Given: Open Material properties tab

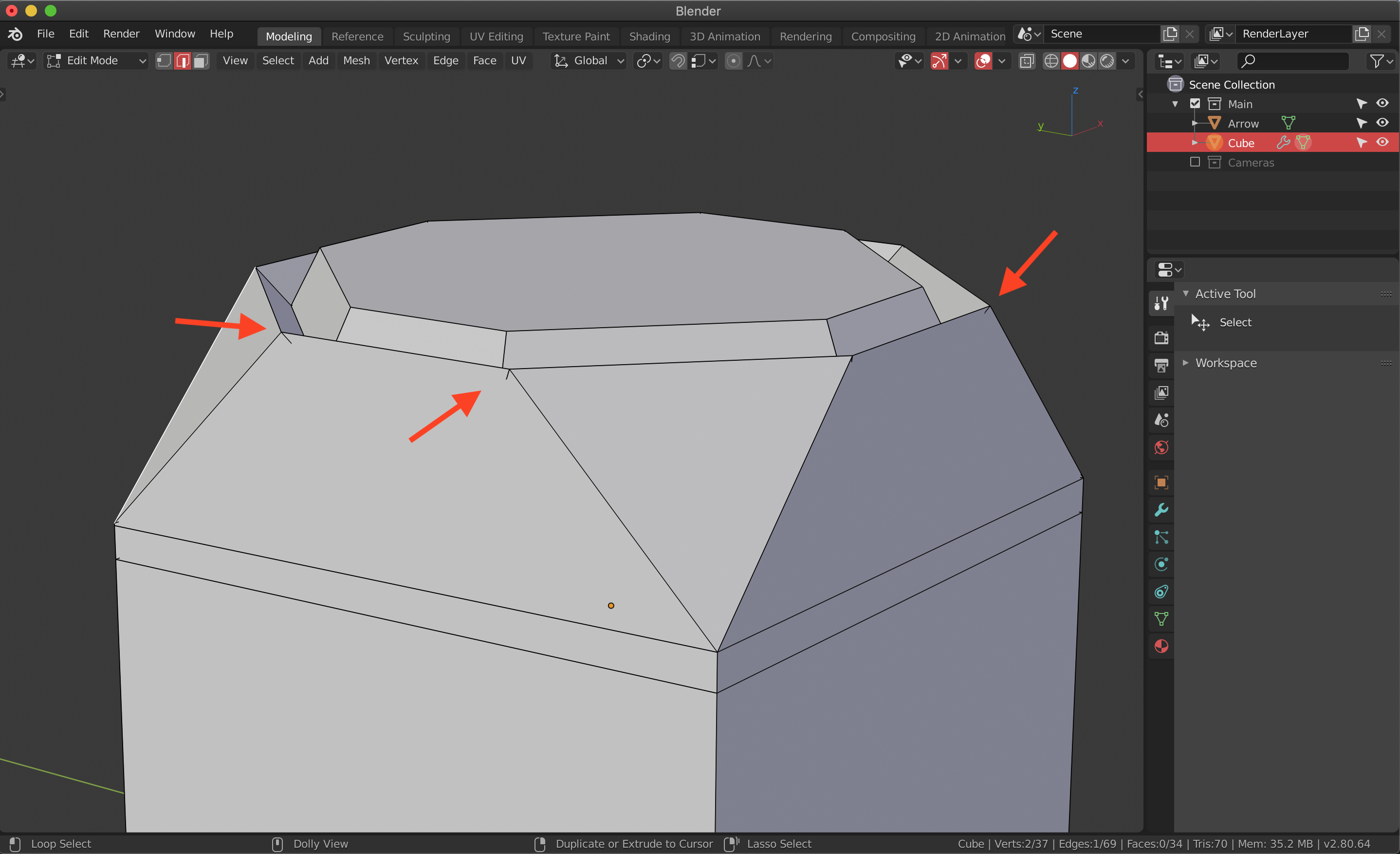Looking at the screenshot, I should [x=1161, y=646].
